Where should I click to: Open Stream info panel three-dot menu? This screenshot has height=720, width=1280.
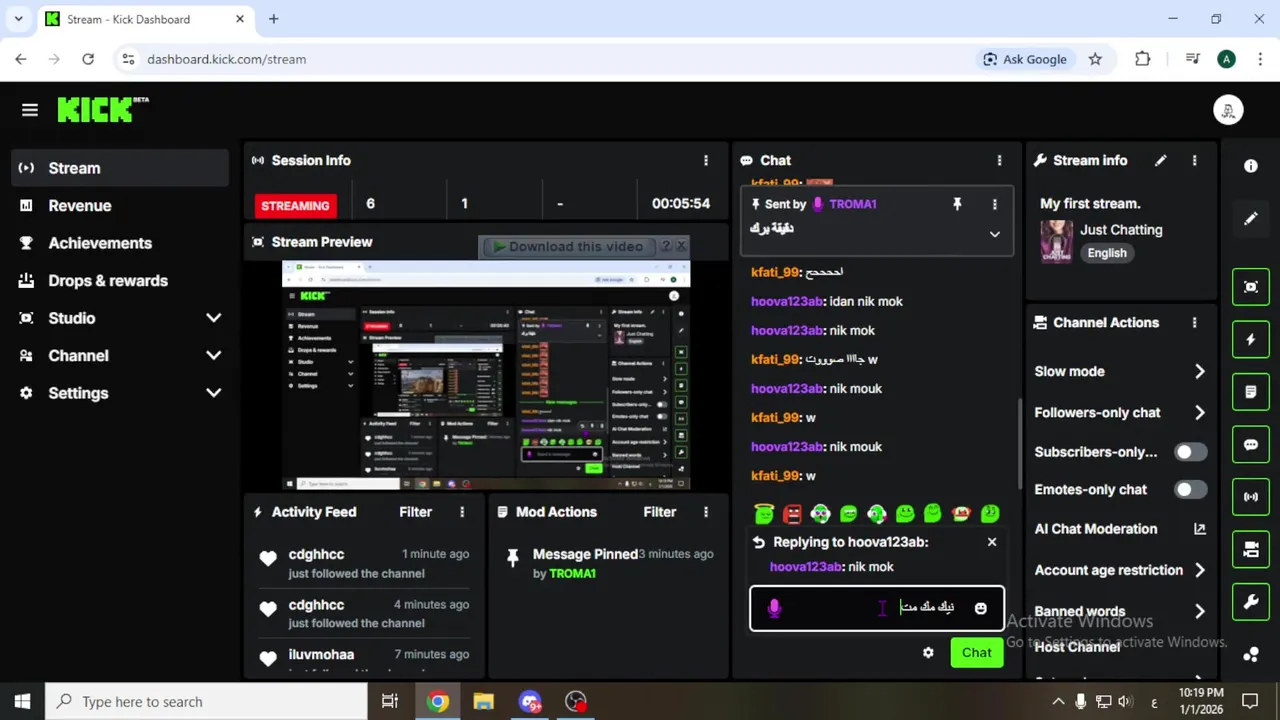pos(1194,160)
